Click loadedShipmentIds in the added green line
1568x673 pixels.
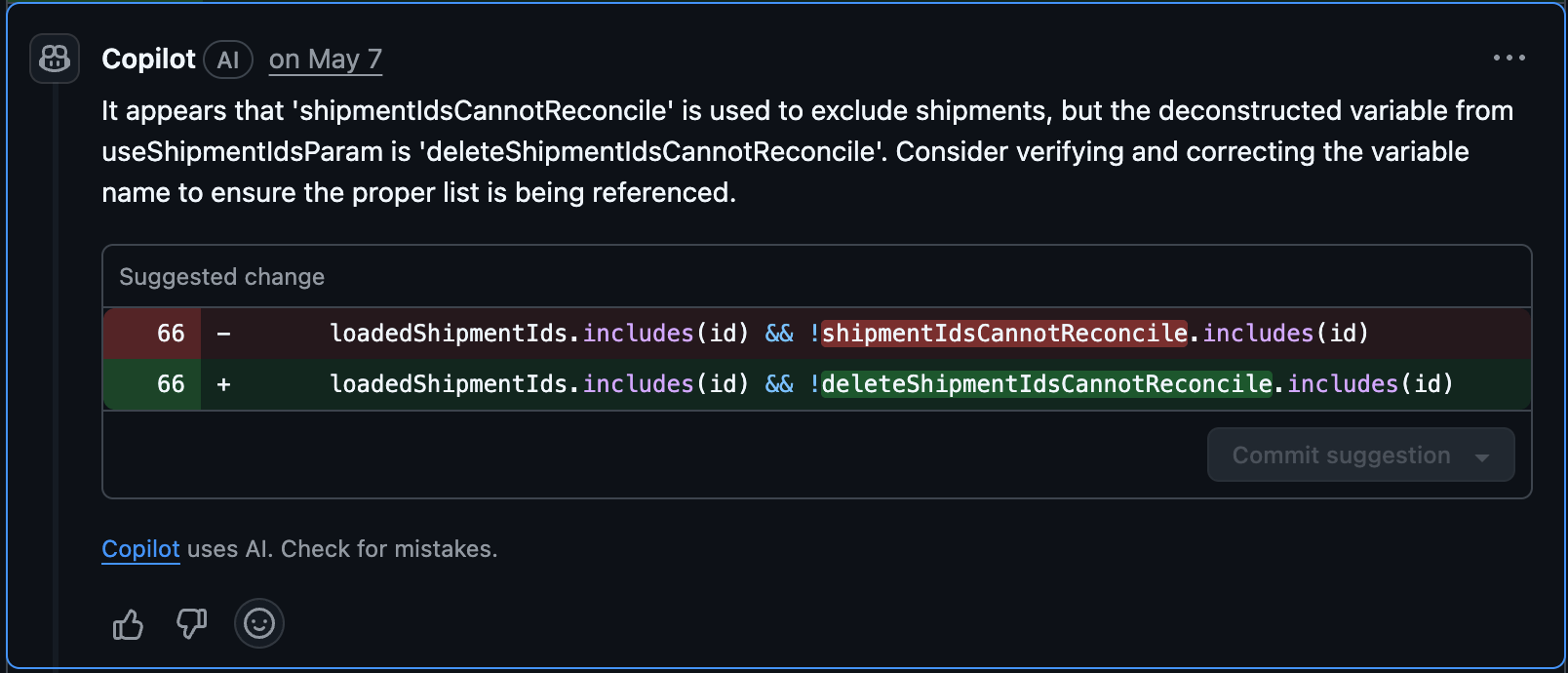click(x=449, y=384)
